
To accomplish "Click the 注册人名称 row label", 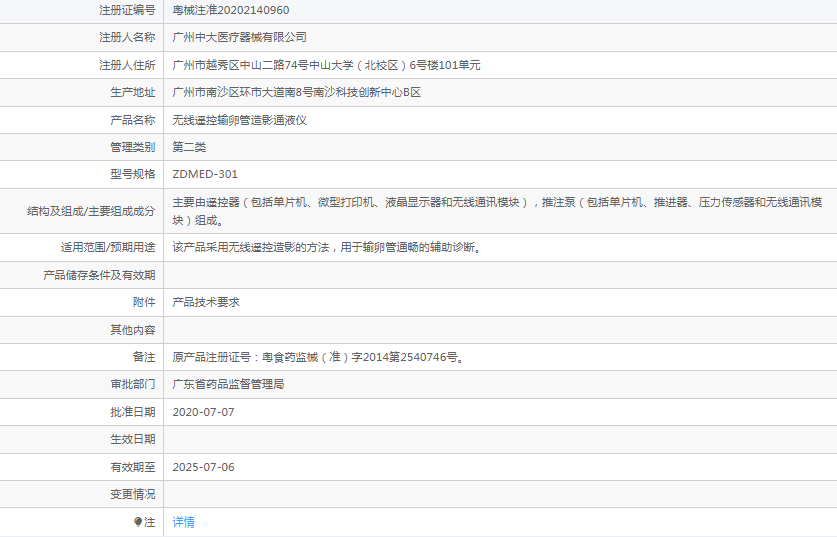I will 127,37.
